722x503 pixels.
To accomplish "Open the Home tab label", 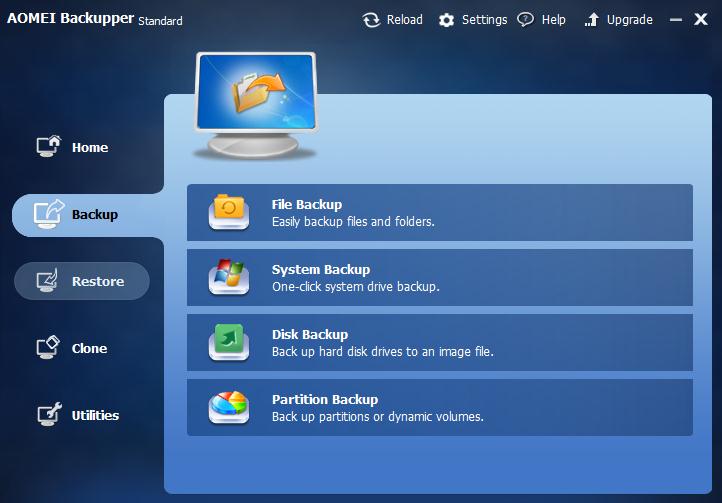I will pyautogui.click(x=90, y=147).
